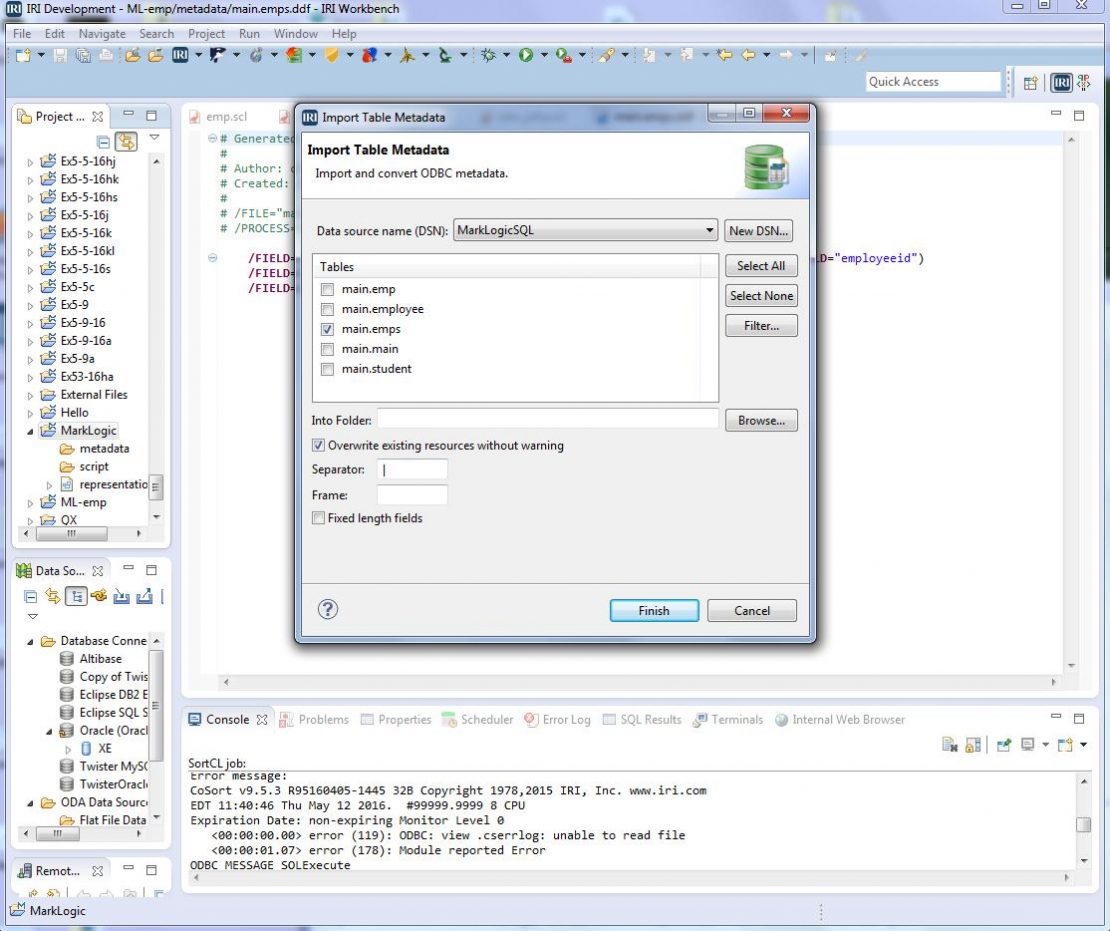1110x931 pixels.
Task: Open the Run menu
Action: tap(249, 33)
